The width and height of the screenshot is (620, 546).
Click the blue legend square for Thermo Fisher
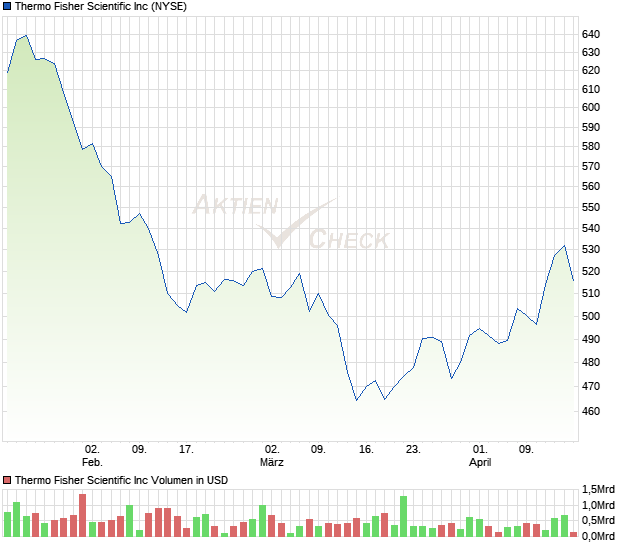coord(7,6)
